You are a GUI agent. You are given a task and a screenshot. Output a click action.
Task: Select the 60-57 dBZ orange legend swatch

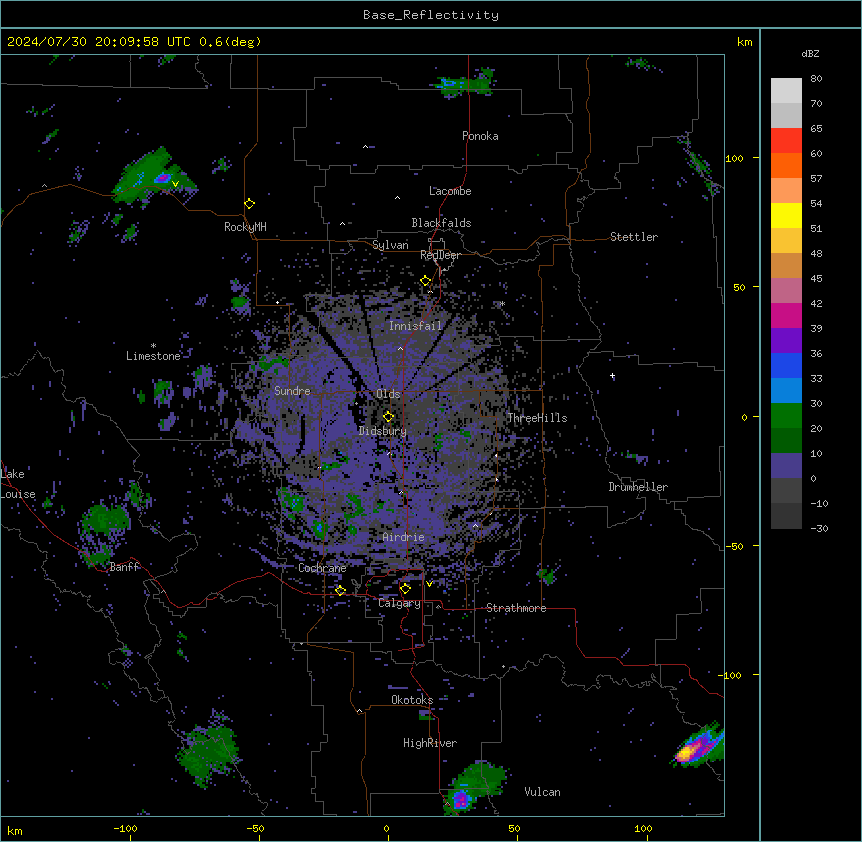click(786, 166)
